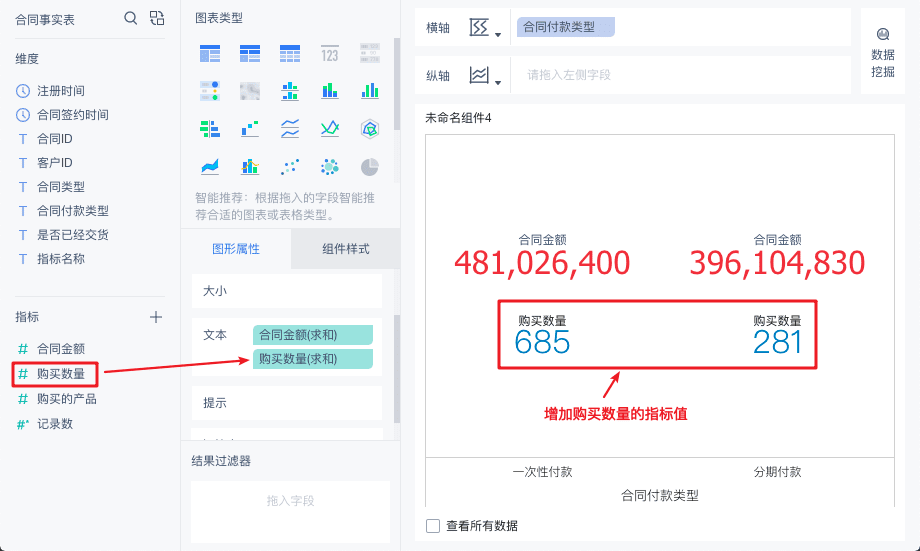Select the grey map chart type
Image resolution: width=920 pixels, height=551 pixels.
(250, 92)
